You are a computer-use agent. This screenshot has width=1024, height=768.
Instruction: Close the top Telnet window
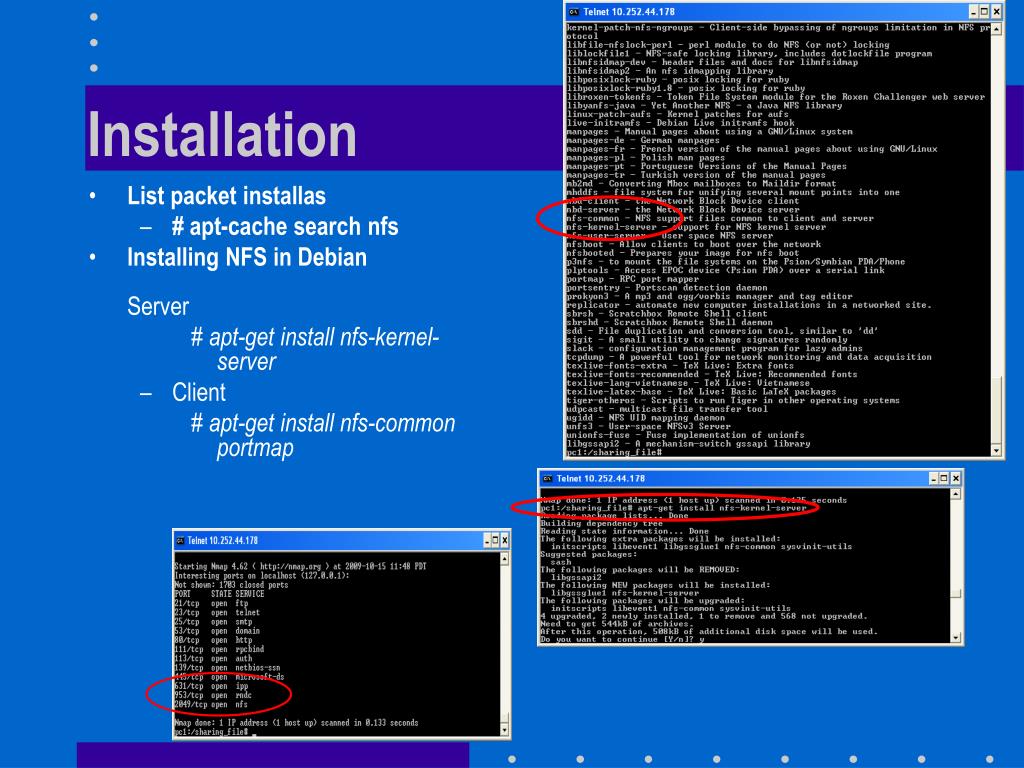click(x=997, y=12)
